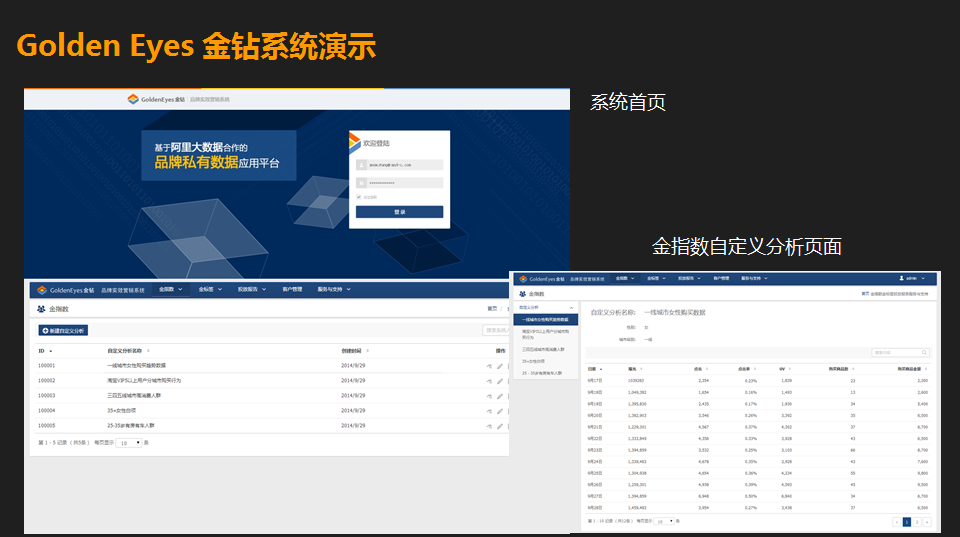Image resolution: width=960 pixels, height=537 pixels.
Task: Click edit pencil icon for row 100002
Action: click(x=500, y=381)
